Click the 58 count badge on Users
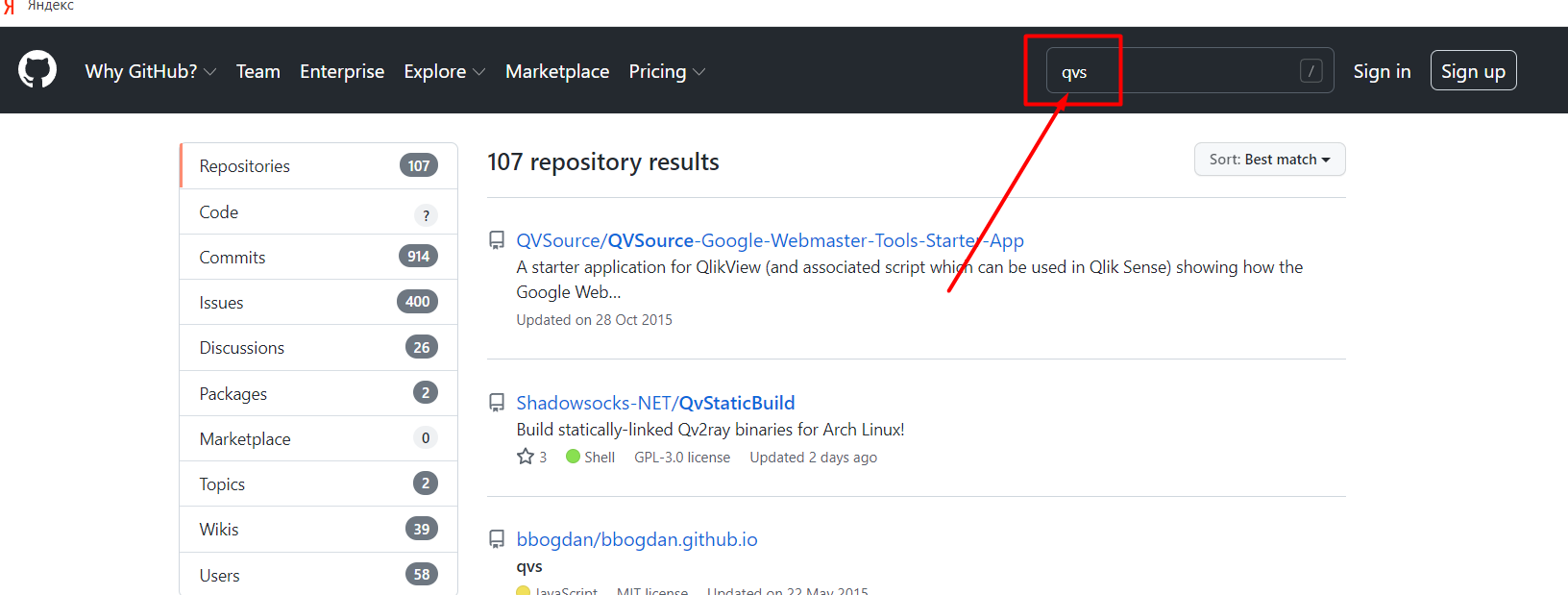The width and height of the screenshot is (1568, 595). click(422, 574)
